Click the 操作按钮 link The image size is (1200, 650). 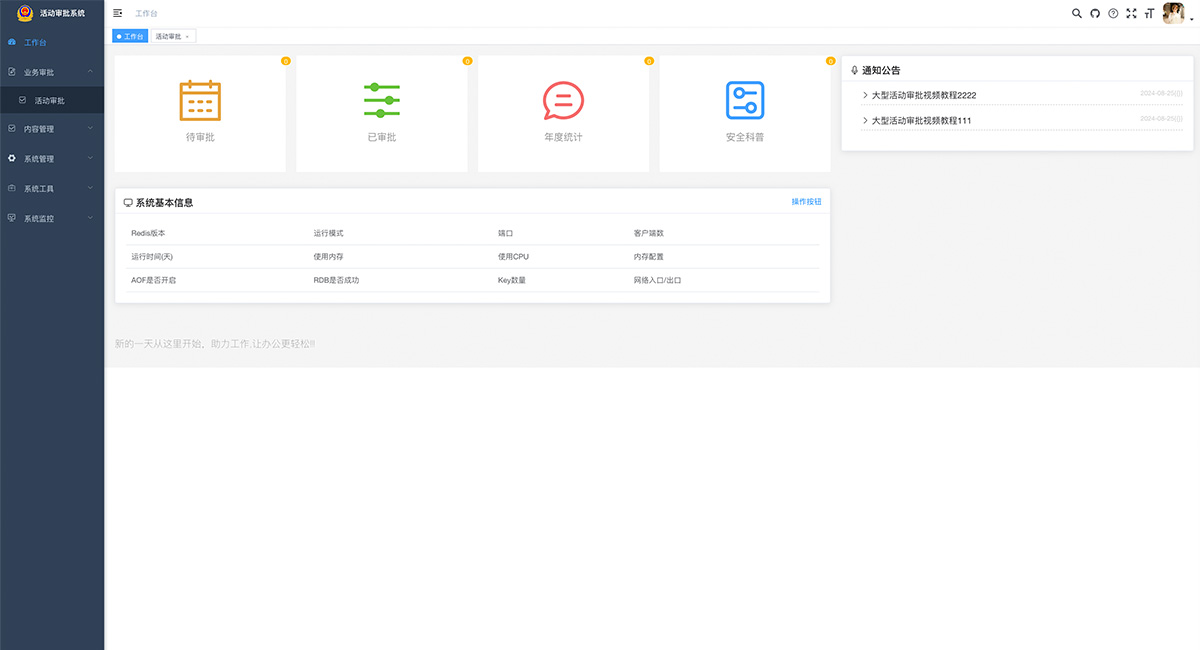(806, 202)
